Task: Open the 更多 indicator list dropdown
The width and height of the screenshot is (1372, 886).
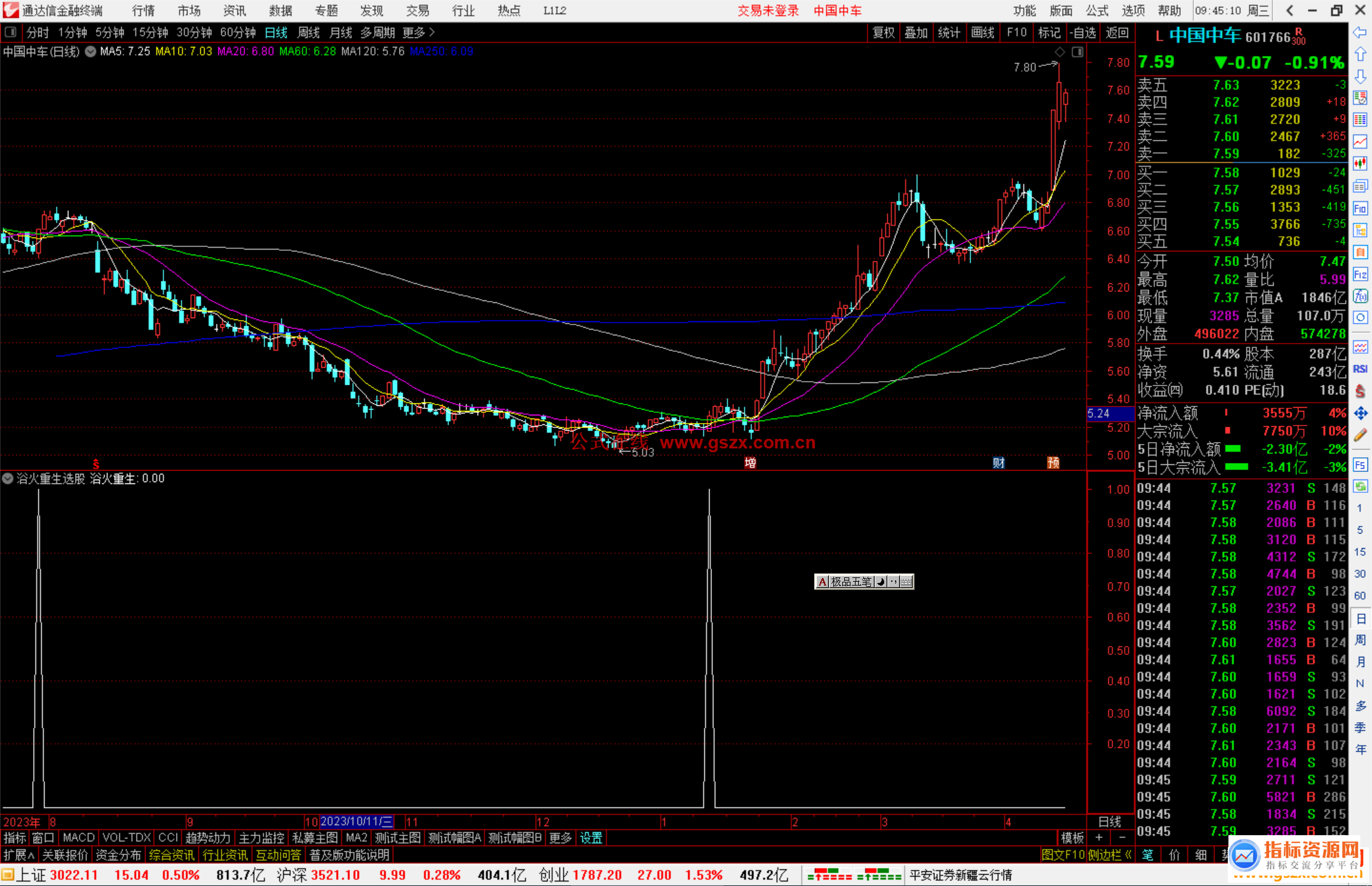Action: (x=560, y=838)
